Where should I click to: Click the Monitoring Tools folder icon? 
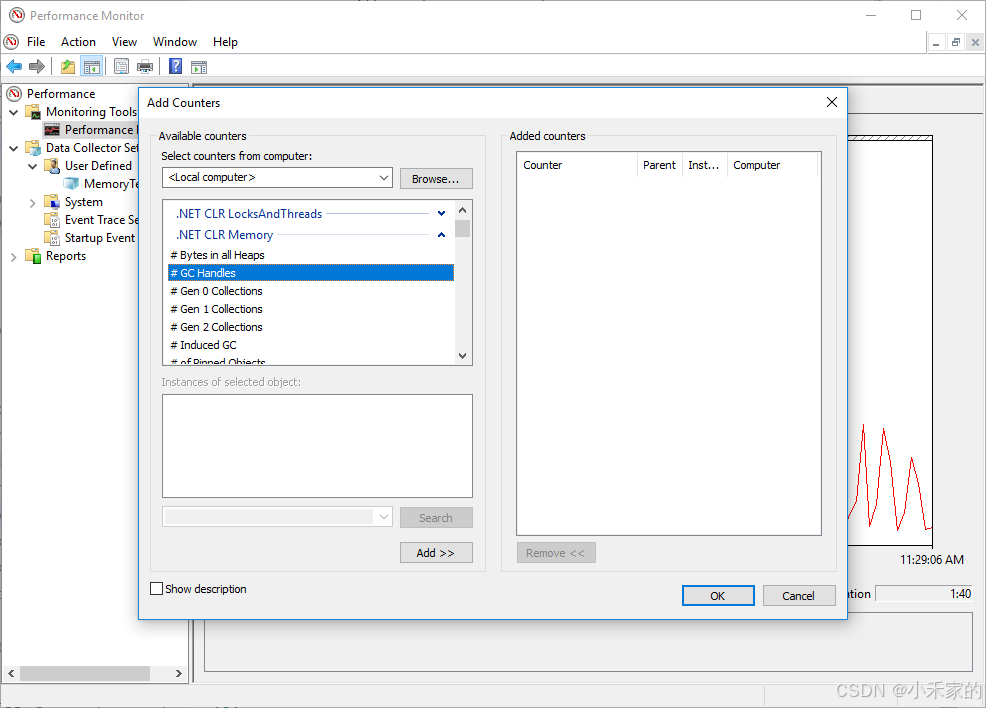coord(33,112)
